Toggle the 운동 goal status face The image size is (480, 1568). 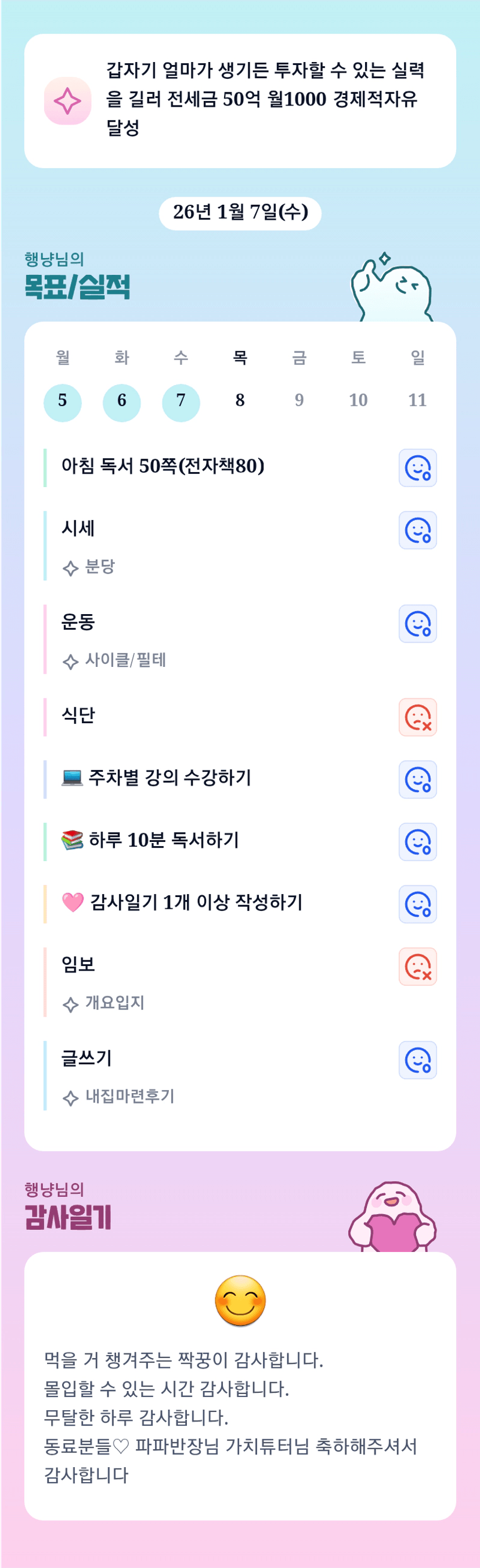pos(417,624)
